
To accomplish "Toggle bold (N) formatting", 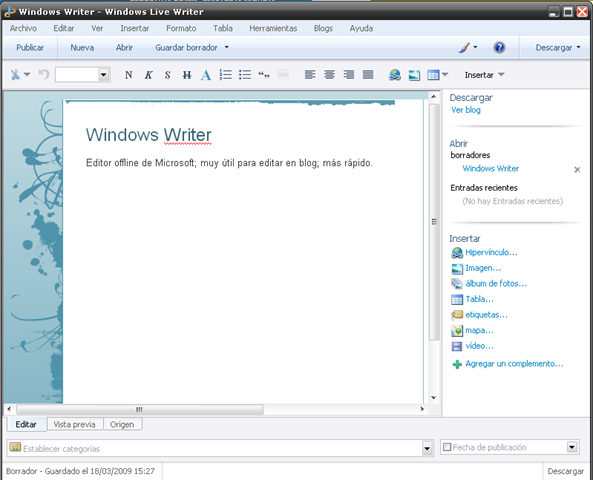I will tap(129, 75).
